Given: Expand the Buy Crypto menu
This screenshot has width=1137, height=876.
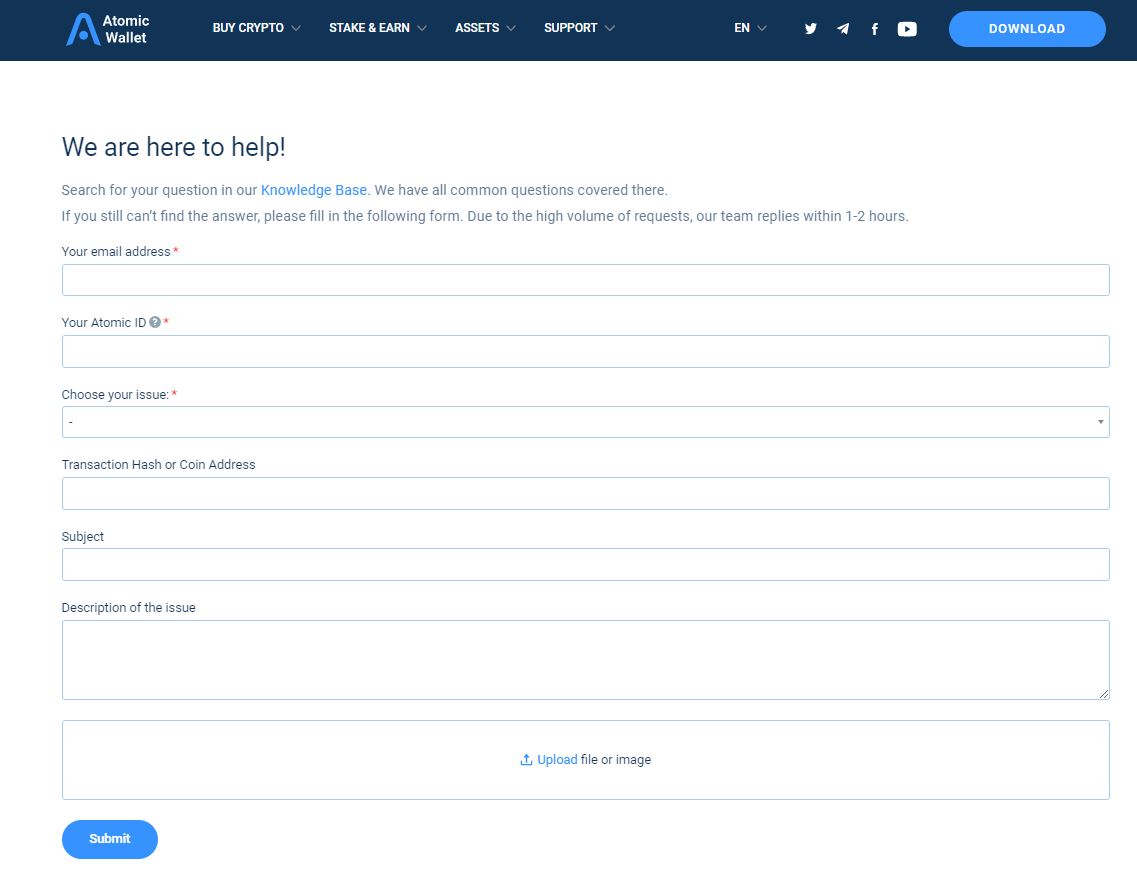Looking at the screenshot, I should [x=256, y=28].
